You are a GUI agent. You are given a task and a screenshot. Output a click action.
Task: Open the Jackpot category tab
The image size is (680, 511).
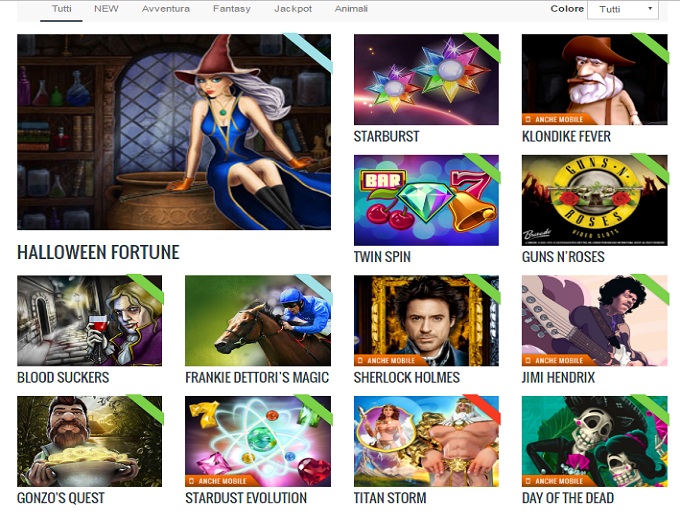(x=293, y=9)
